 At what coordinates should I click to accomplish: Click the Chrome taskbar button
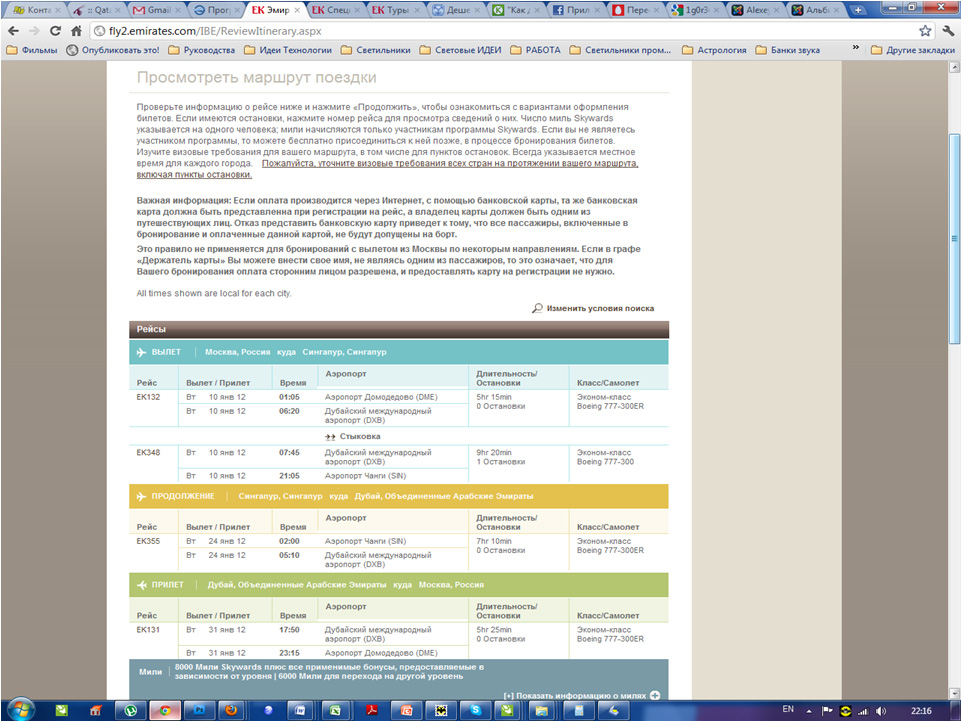164,710
